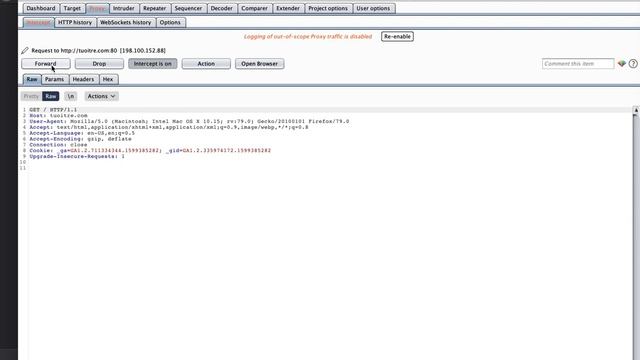Viewport: 640px width, 360px height.
Task: Click the User-Agent header line
Action: 189,121
